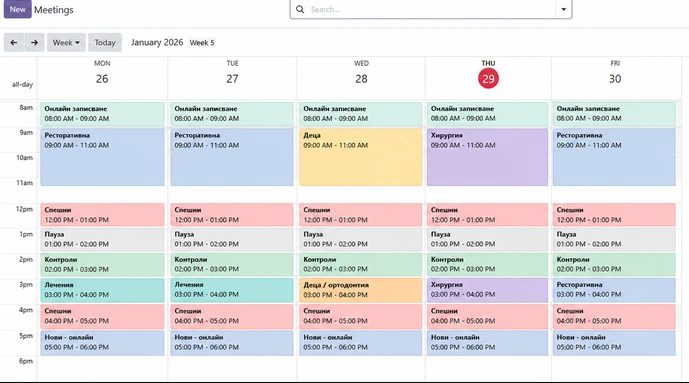
Task: Open Friday's Нови - онлайн 05:00 PM event
Action: click(x=614, y=343)
